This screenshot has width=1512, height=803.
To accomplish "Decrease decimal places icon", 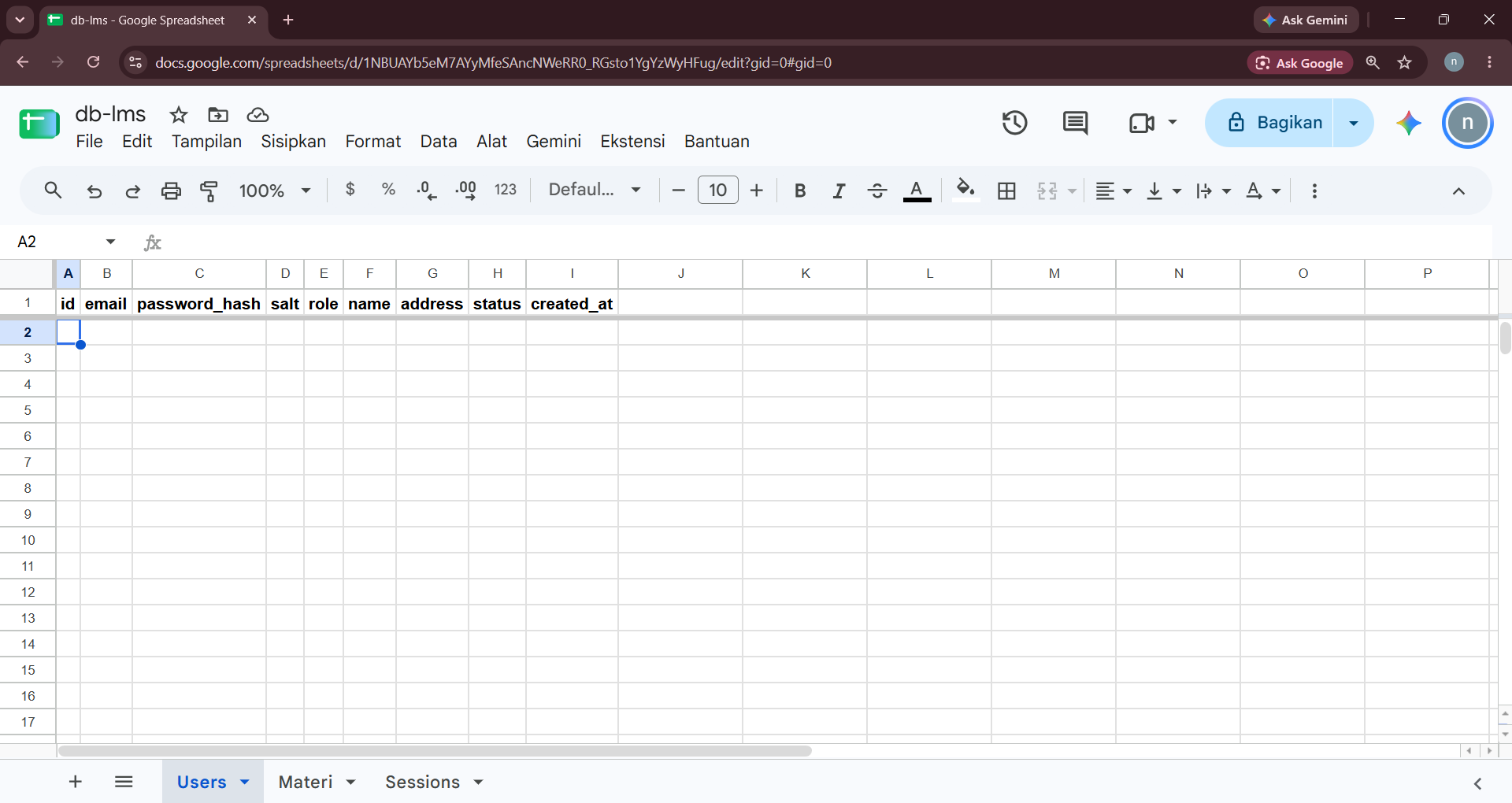I will 426,191.
